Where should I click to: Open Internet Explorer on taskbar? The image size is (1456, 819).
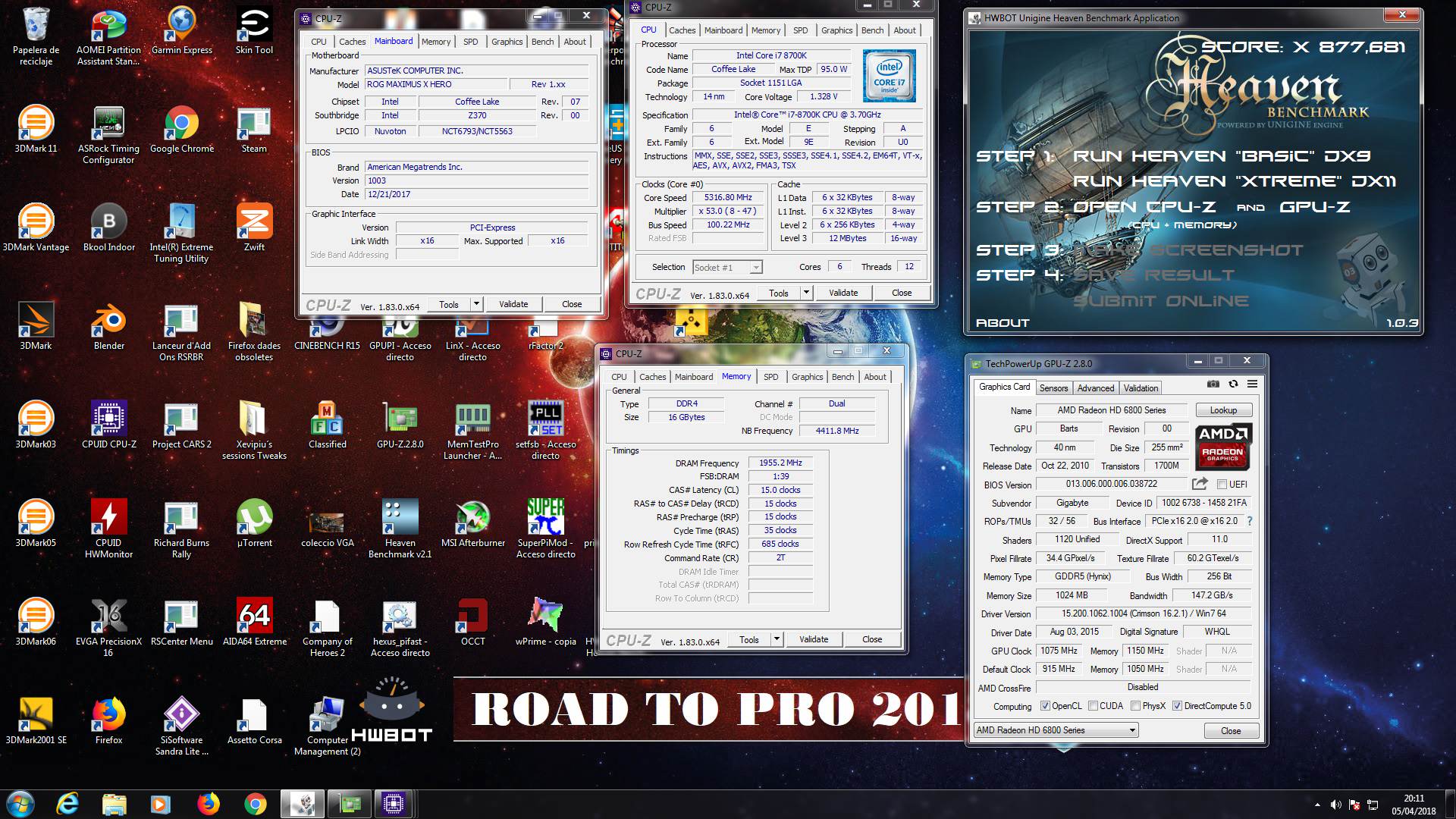(67, 804)
